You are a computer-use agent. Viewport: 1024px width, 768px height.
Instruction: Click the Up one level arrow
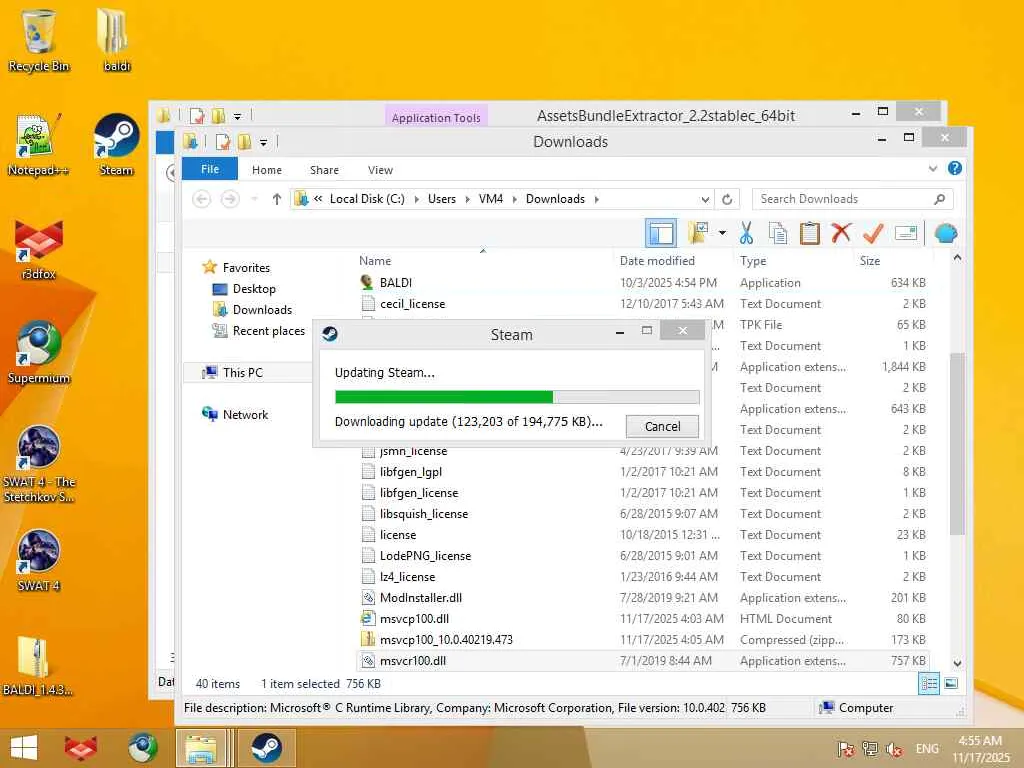tap(277, 199)
